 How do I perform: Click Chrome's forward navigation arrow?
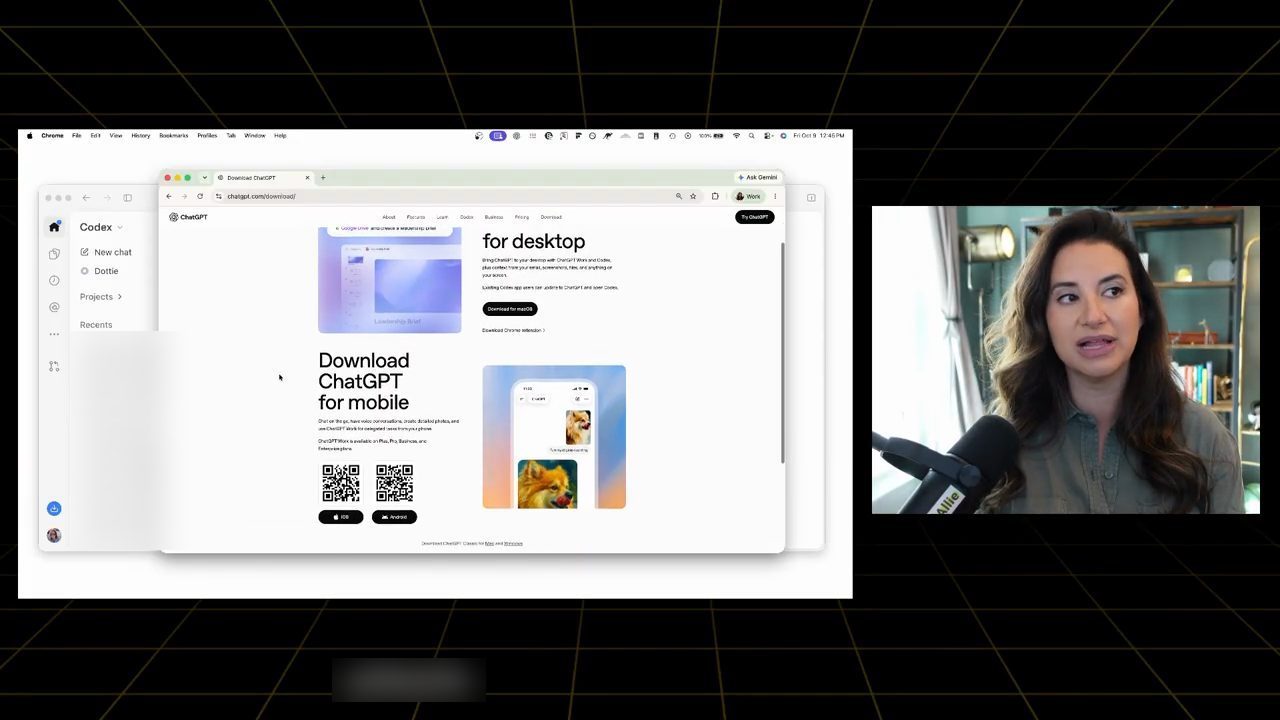(184, 196)
